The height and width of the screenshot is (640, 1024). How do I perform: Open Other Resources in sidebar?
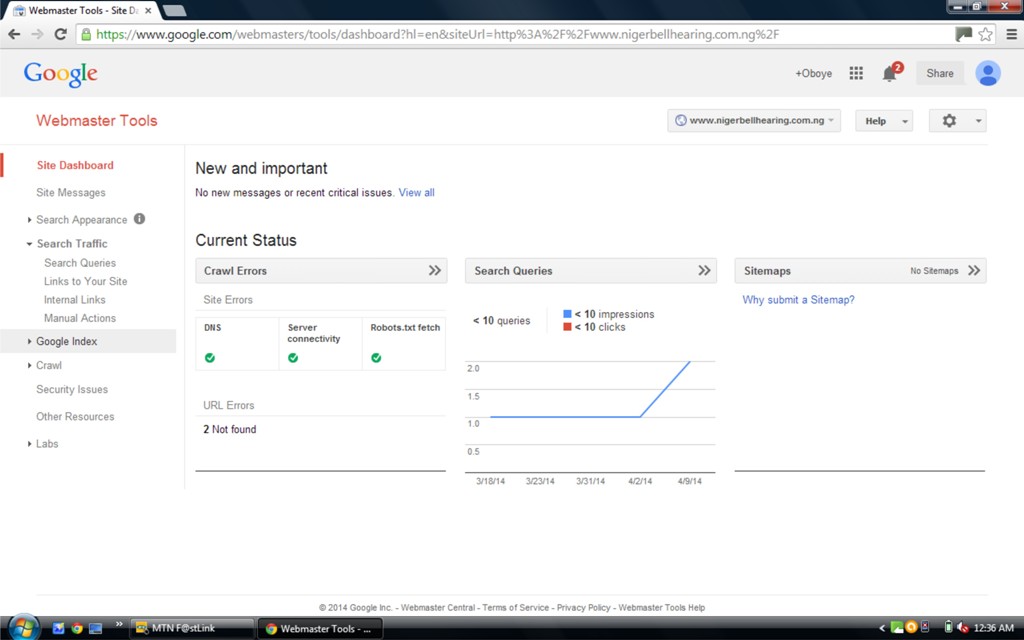click(x=75, y=417)
